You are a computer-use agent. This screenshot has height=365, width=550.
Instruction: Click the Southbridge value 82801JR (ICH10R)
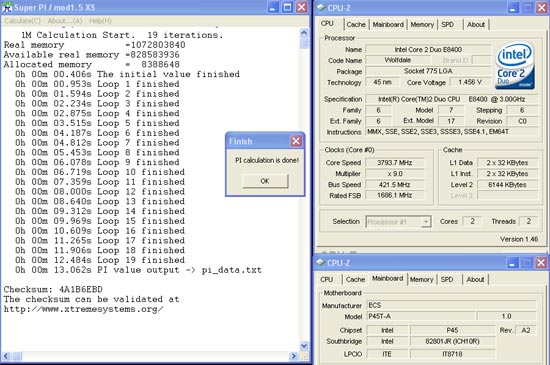[x=452, y=341]
